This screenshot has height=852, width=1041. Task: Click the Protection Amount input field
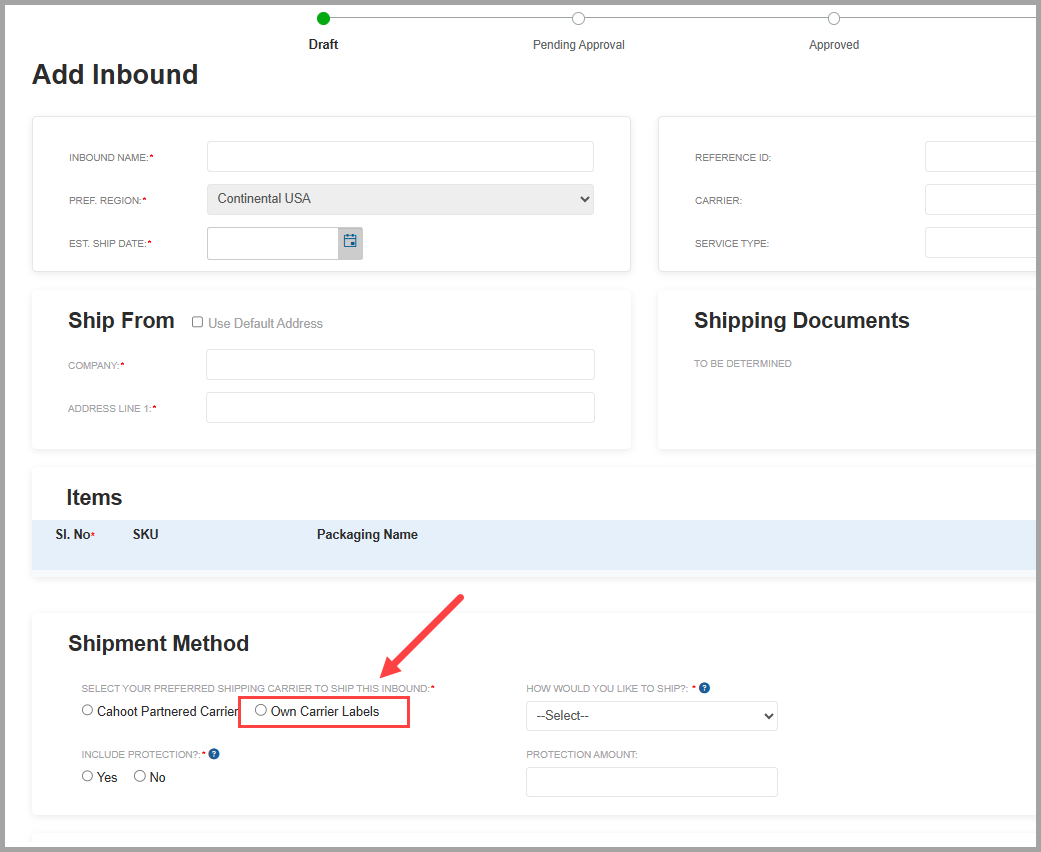[x=651, y=782]
